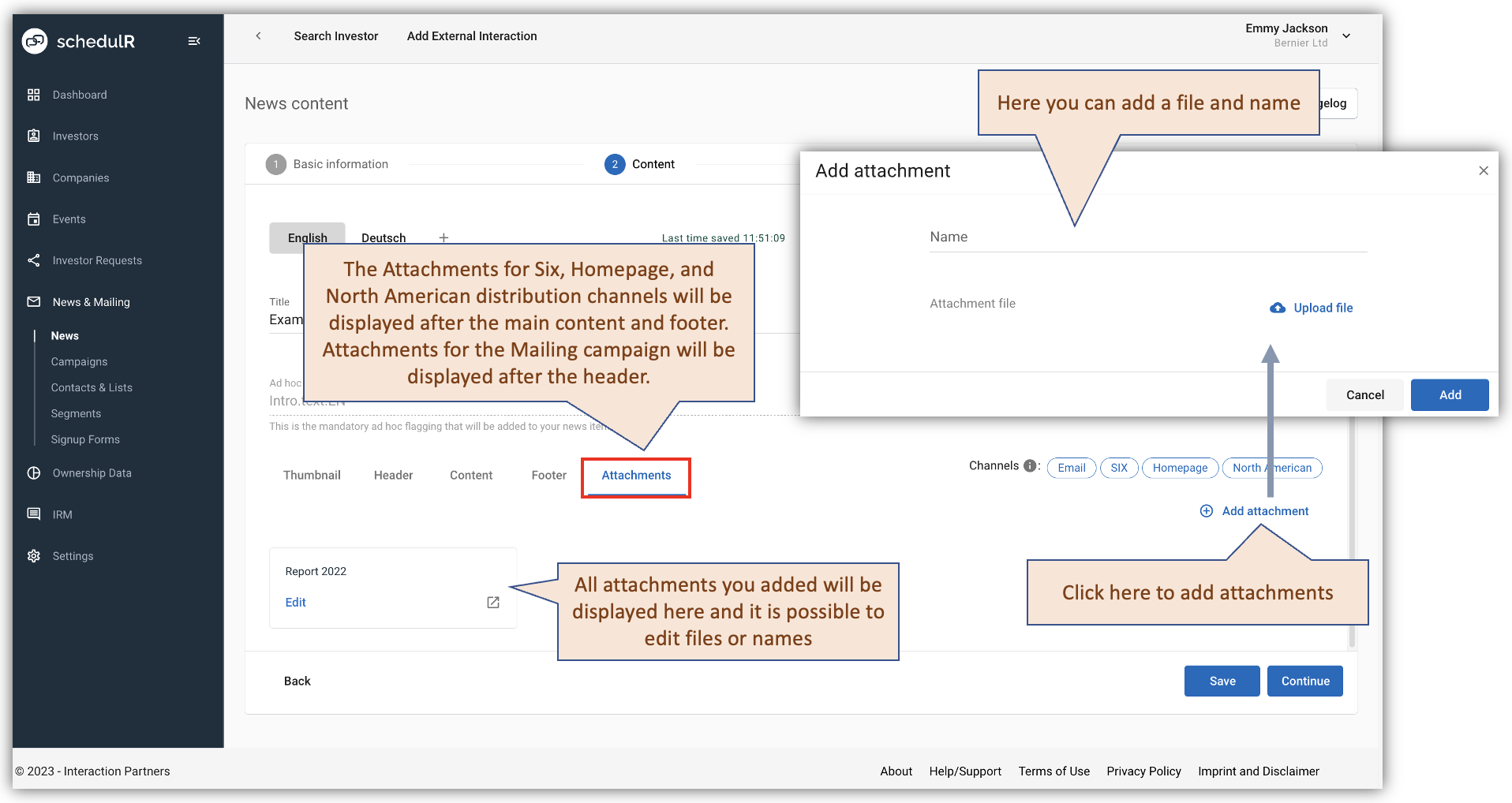1512x803 pixels.
Task: Open Settings via the gear icon
Action: click(35, 555)
